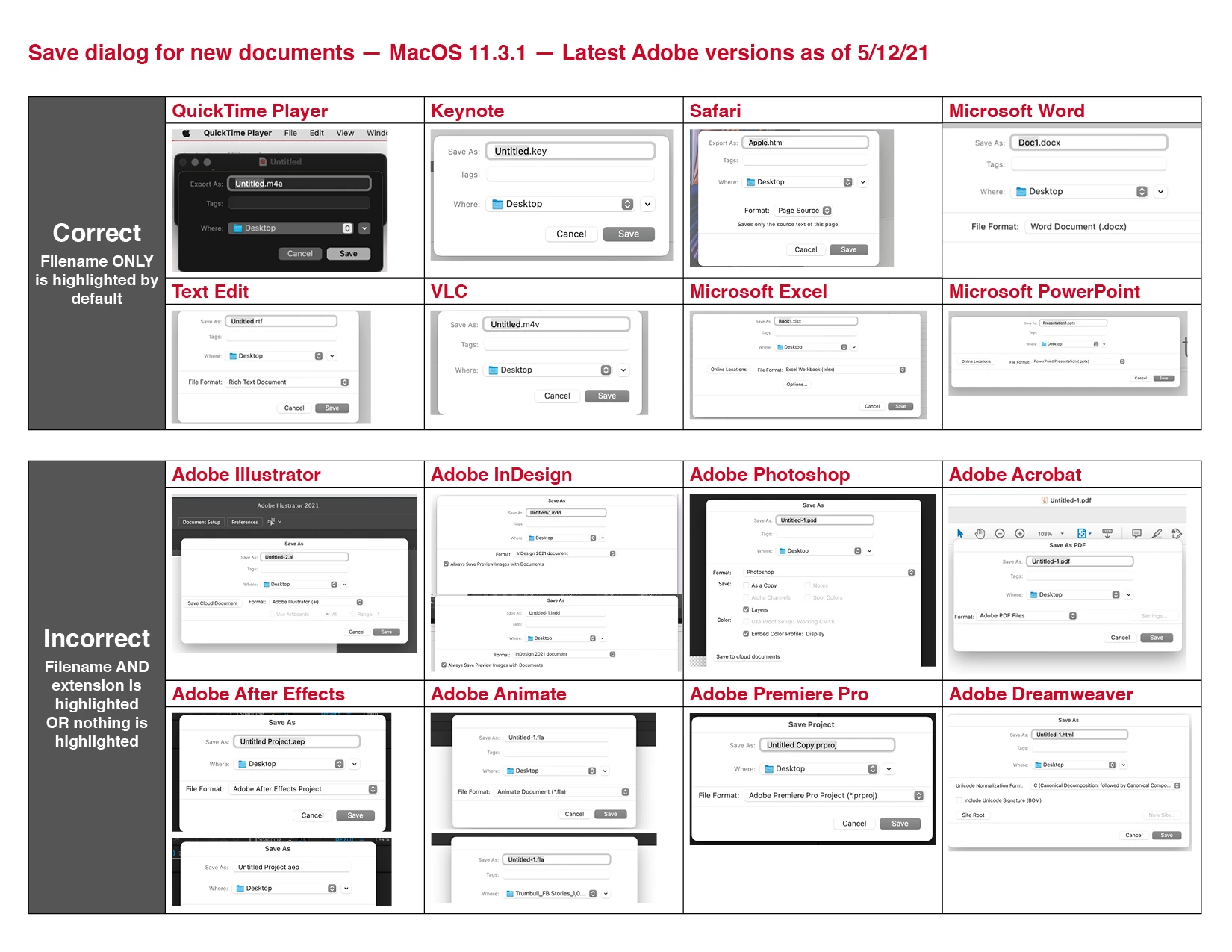Image resolution: width=1232 pixels, height=952 pixels.
Task: Click the PDF file icon beside Untitled-1.pdf title
Action: point(1045,500)
